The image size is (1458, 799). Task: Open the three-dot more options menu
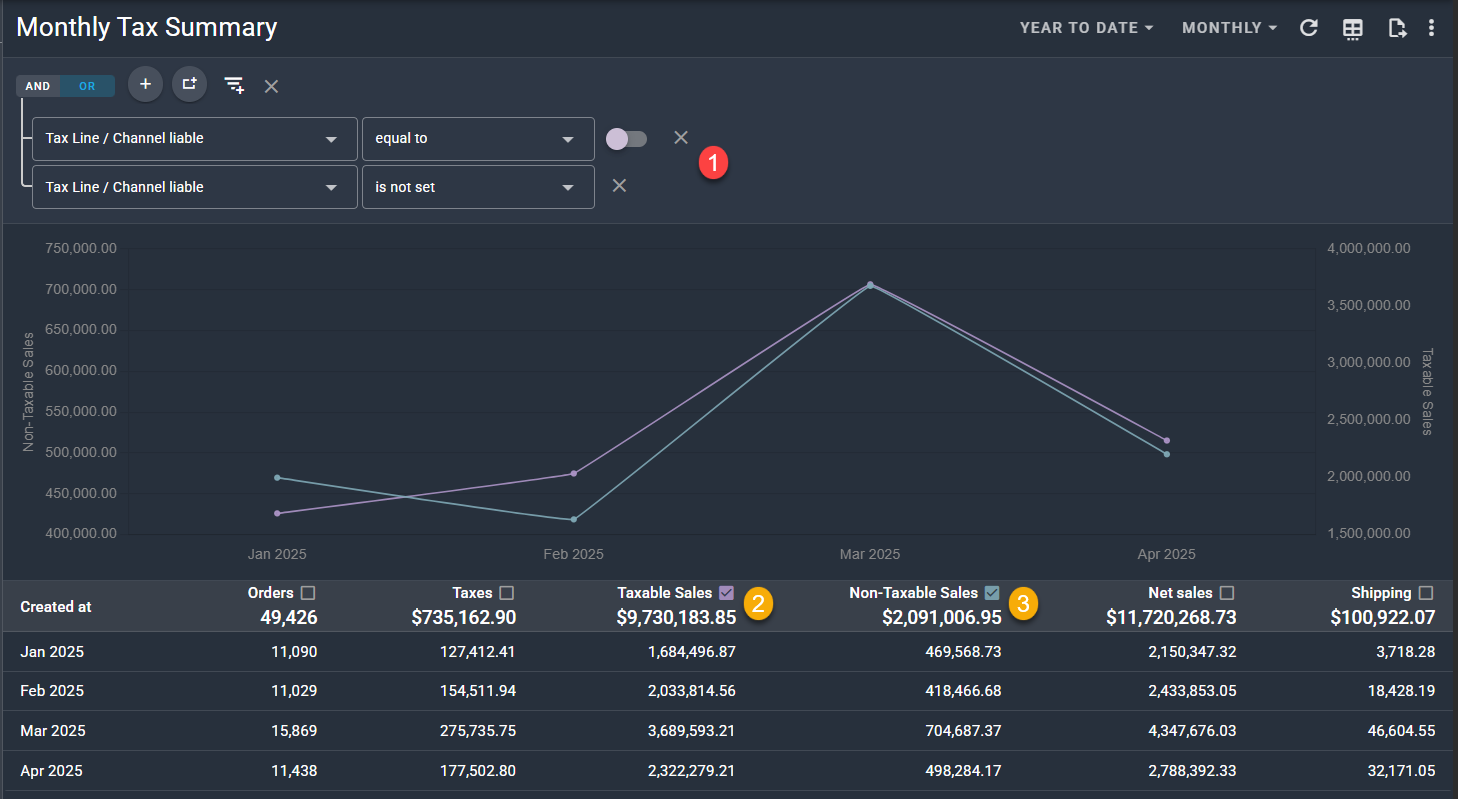(1431, 28)
